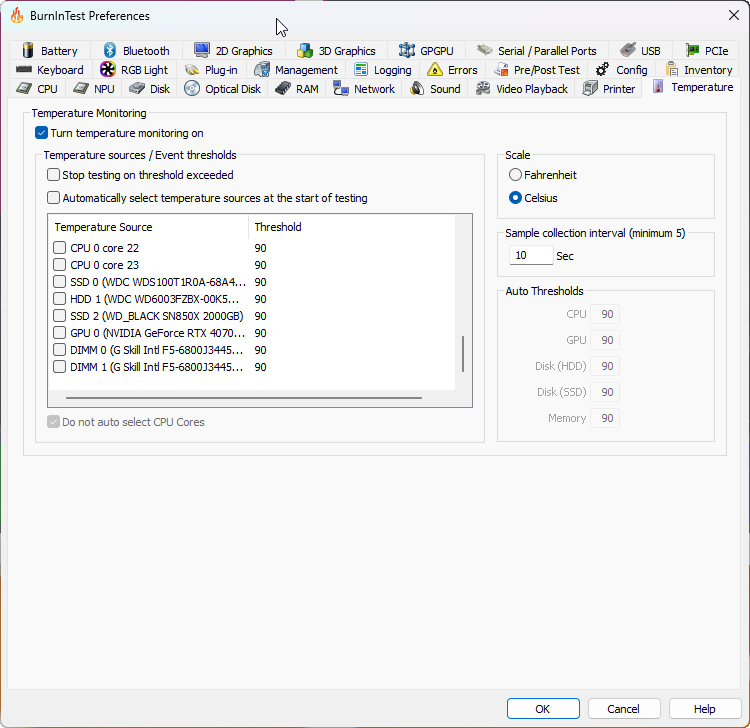
Task: Enable Stop testing on threshold exceeded
Action: 54,175
